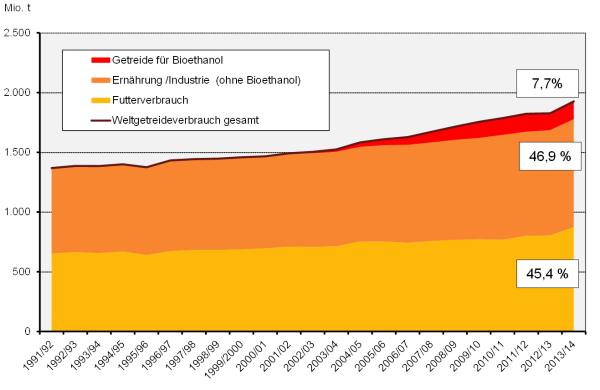
Task: Click the yellow Futterverbrauch legend swatch
Action: point(100,100)
